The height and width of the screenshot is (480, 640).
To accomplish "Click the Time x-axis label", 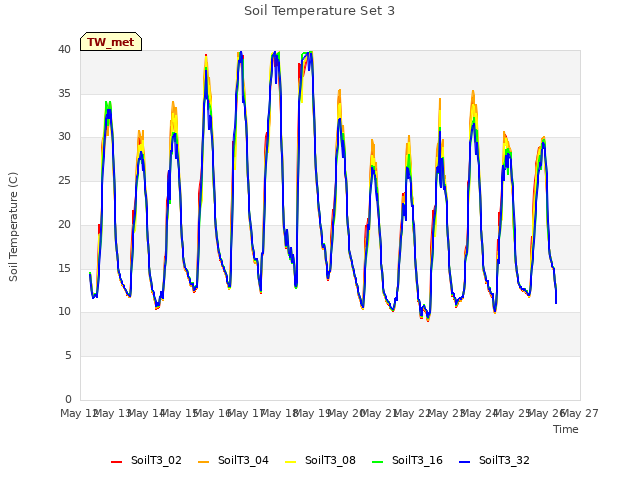I will [x=566, y=429].
